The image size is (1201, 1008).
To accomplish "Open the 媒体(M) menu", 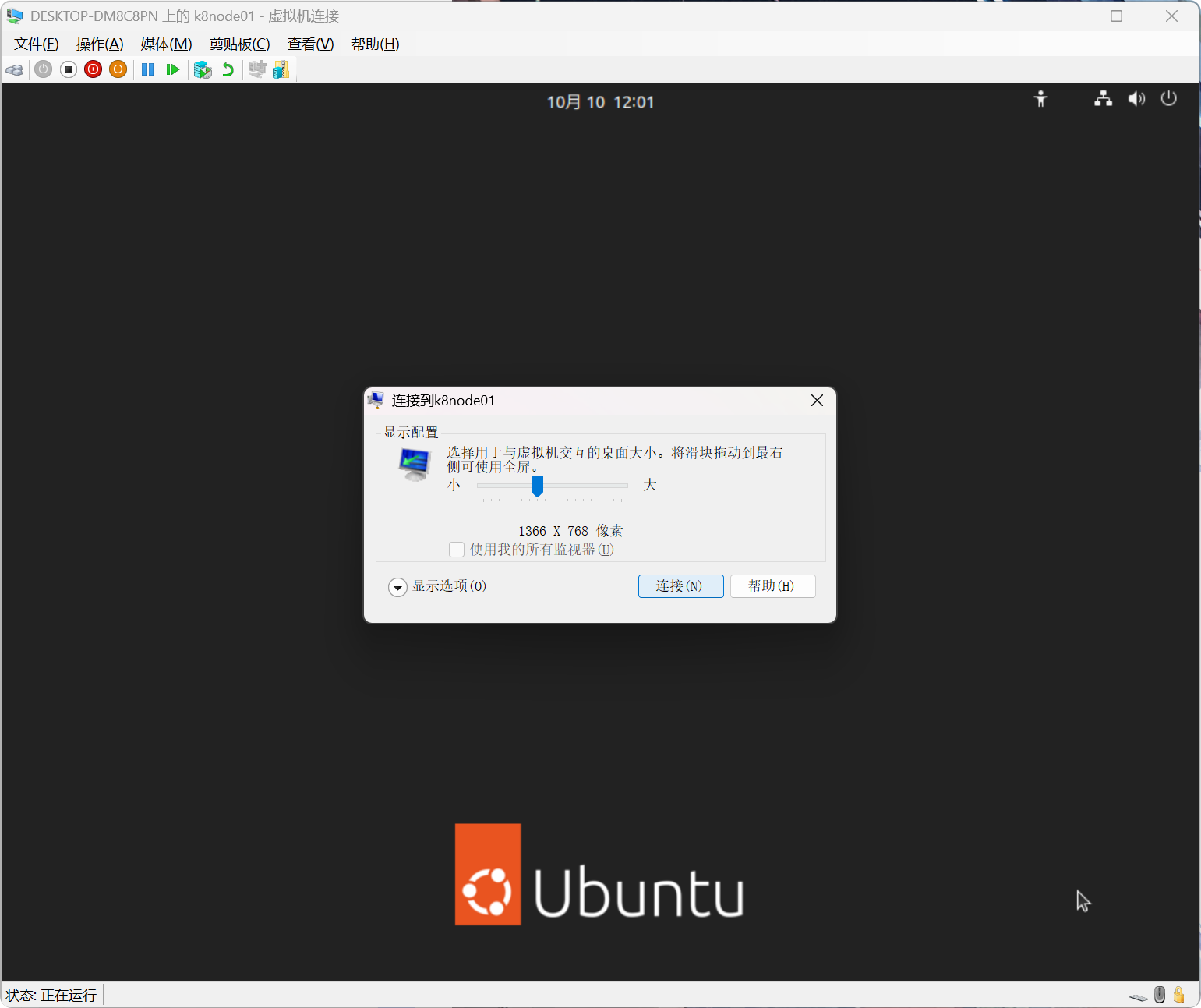I will 166,44.
